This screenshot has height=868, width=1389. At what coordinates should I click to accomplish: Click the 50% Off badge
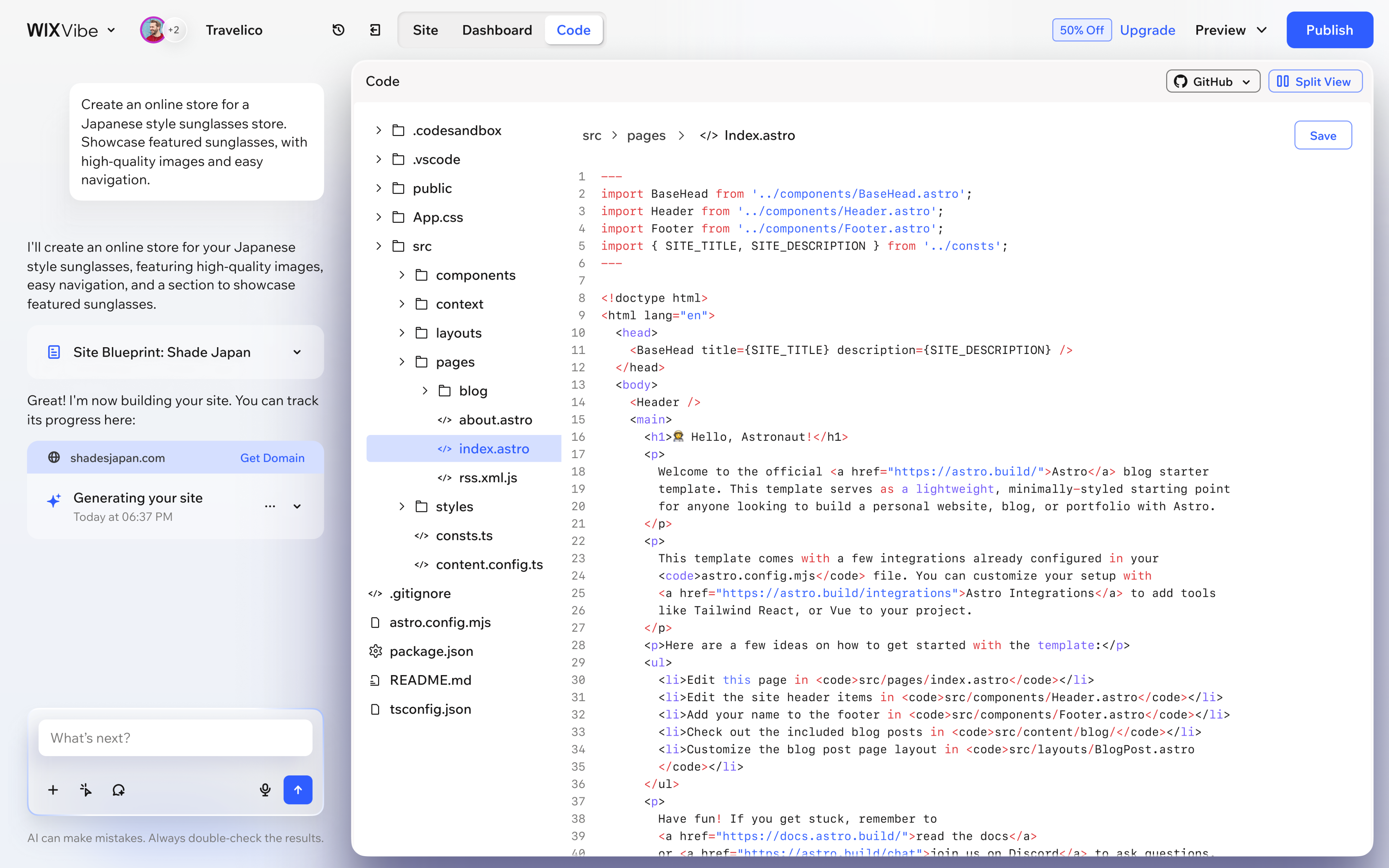(1082, 30)
